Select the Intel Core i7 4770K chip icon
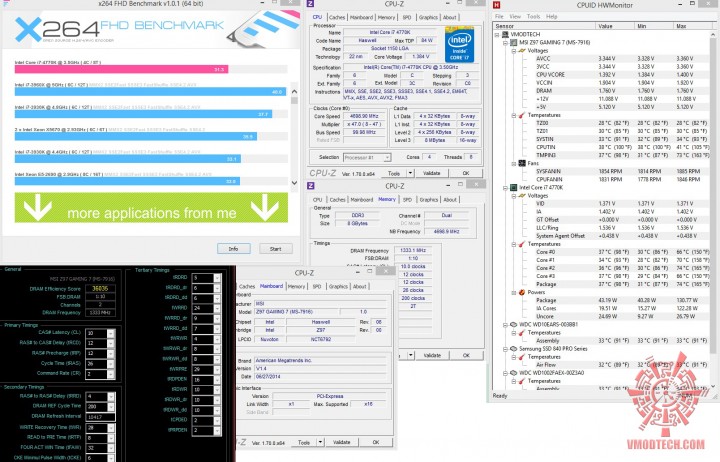 click(x=513, y=187)
